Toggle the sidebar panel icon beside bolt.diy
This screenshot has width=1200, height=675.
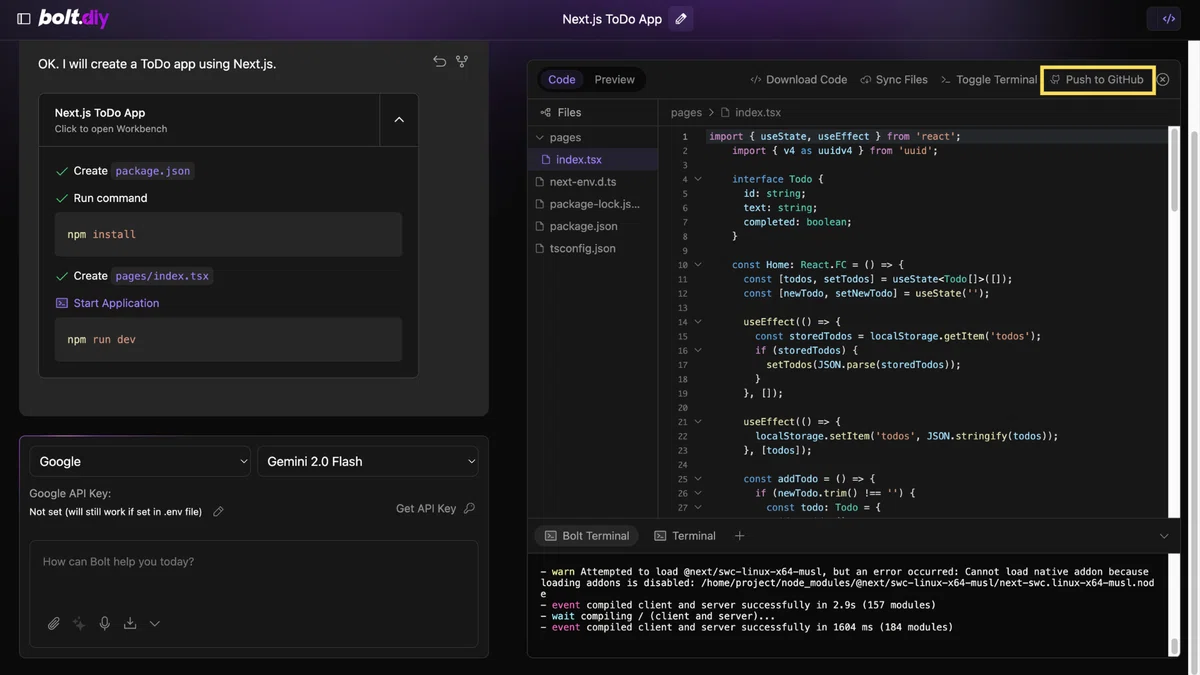point(24,19)
